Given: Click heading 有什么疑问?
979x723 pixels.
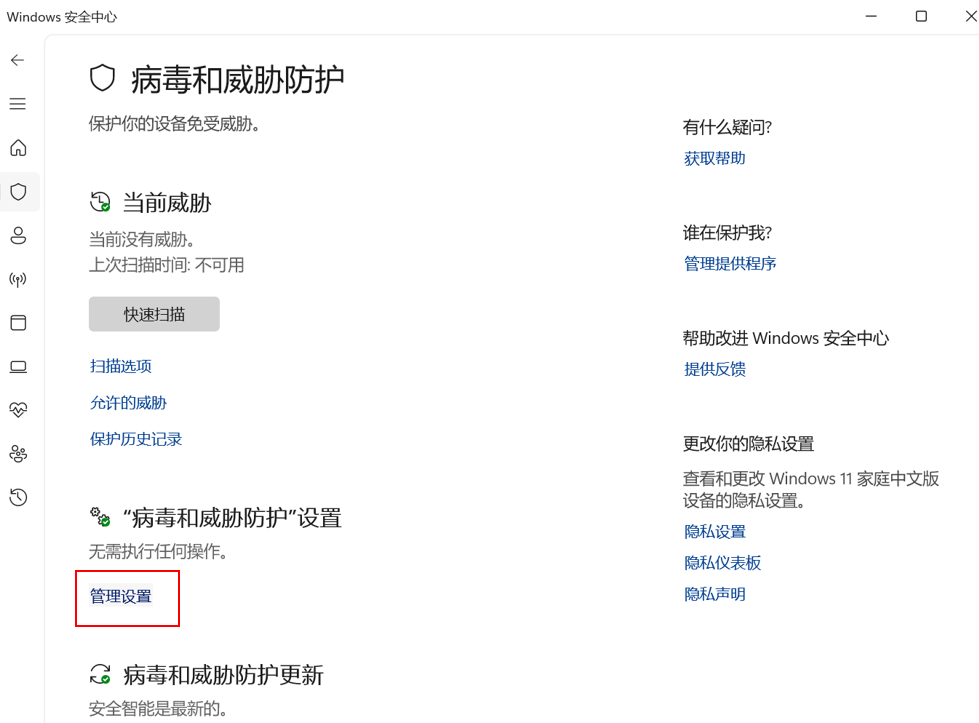Looking at the screenshot, I should coord(727,127).
